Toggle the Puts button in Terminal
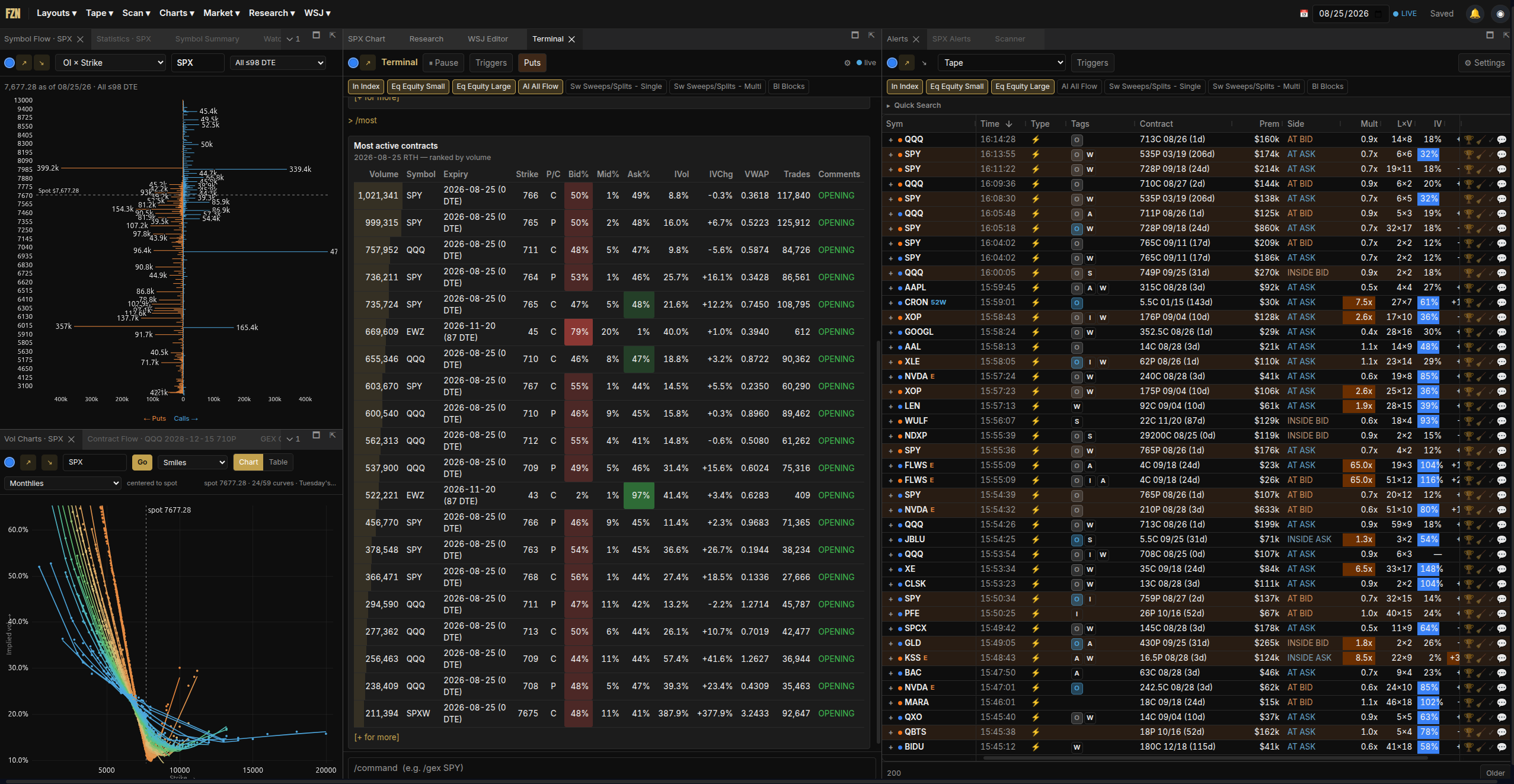 coord(532,63)
